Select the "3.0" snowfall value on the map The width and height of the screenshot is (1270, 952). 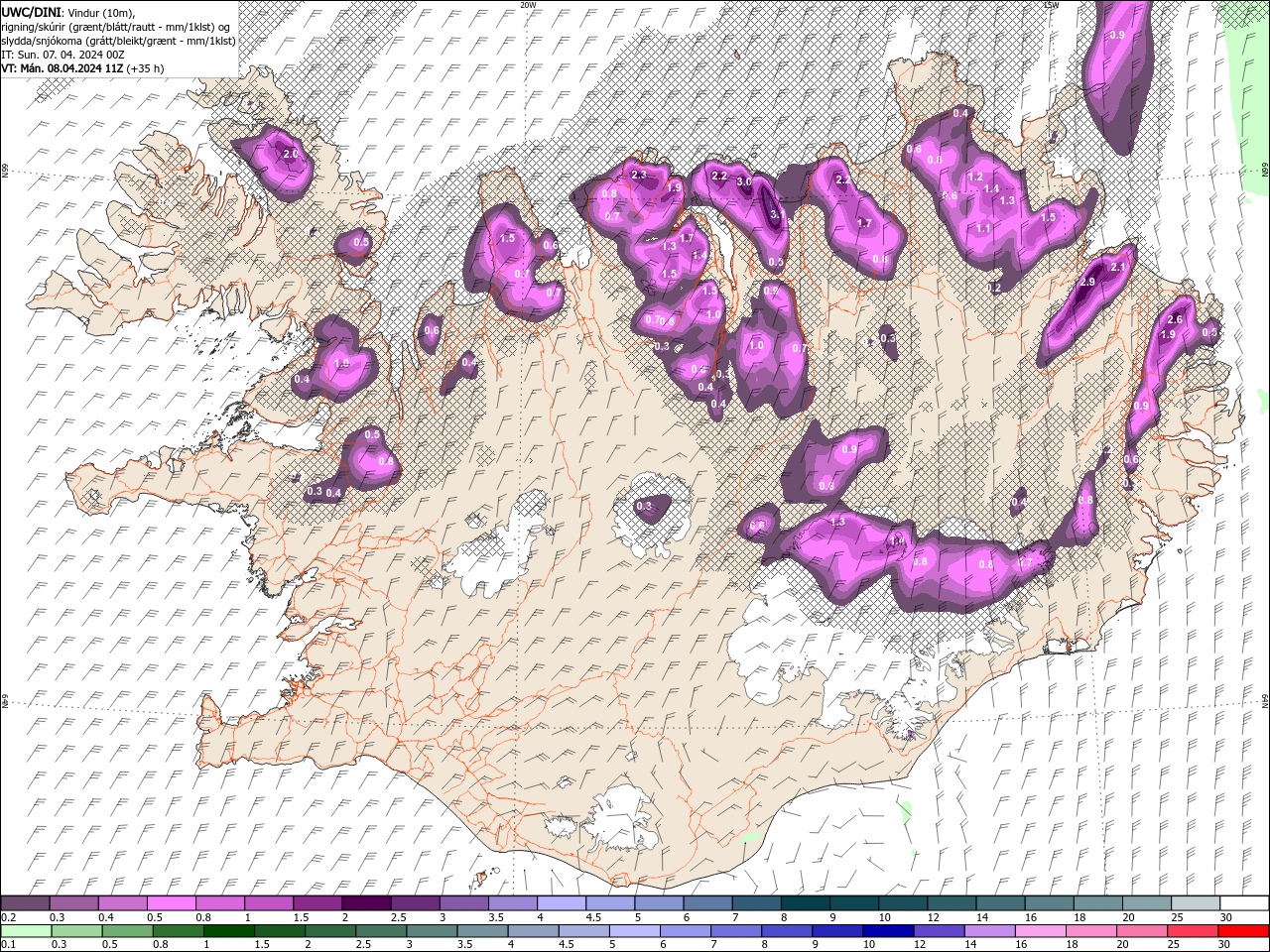click(x=743, y=181)
